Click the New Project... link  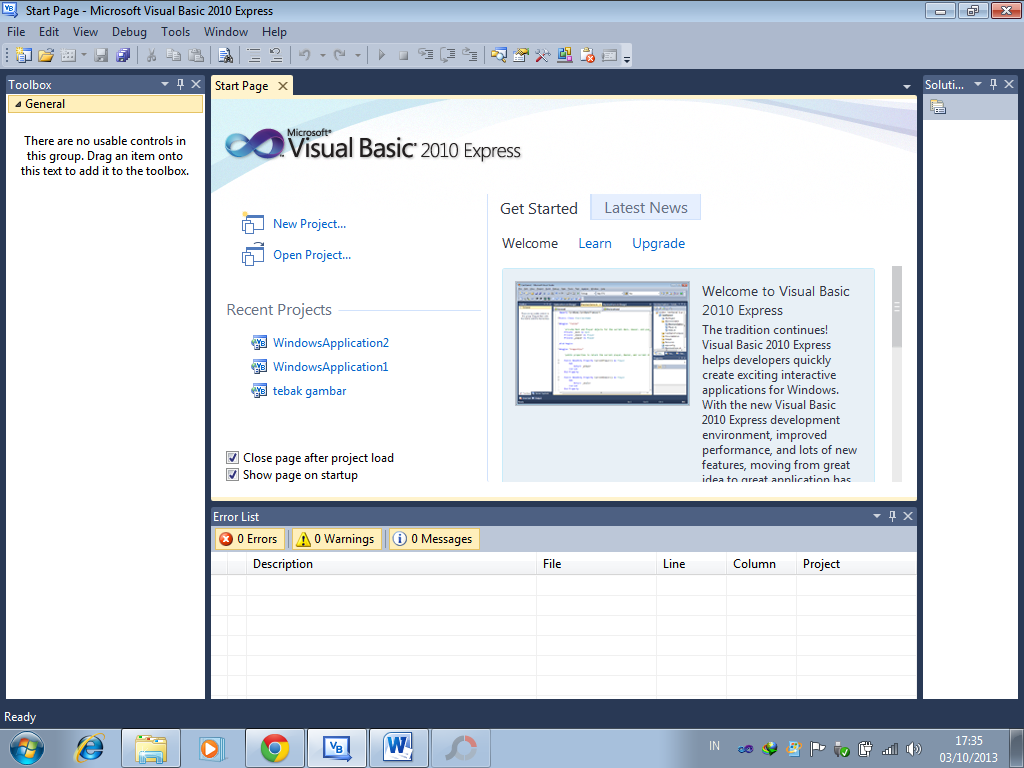pos(310,224)
